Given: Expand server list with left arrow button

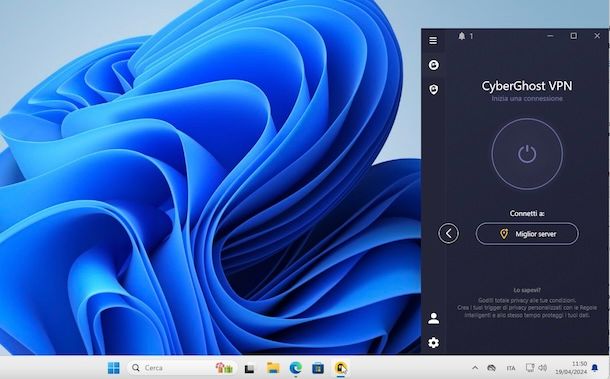Looking at the screenshot, I should pos(448,233).
